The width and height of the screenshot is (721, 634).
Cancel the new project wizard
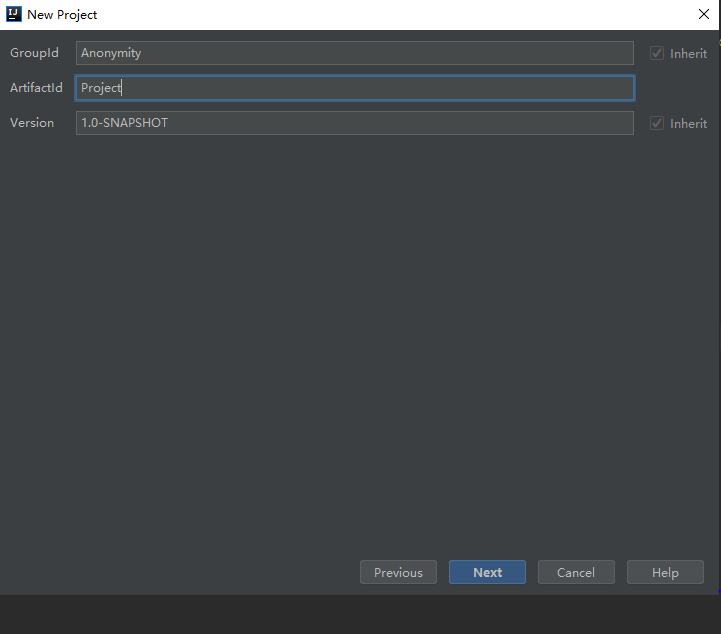point(576,572)
